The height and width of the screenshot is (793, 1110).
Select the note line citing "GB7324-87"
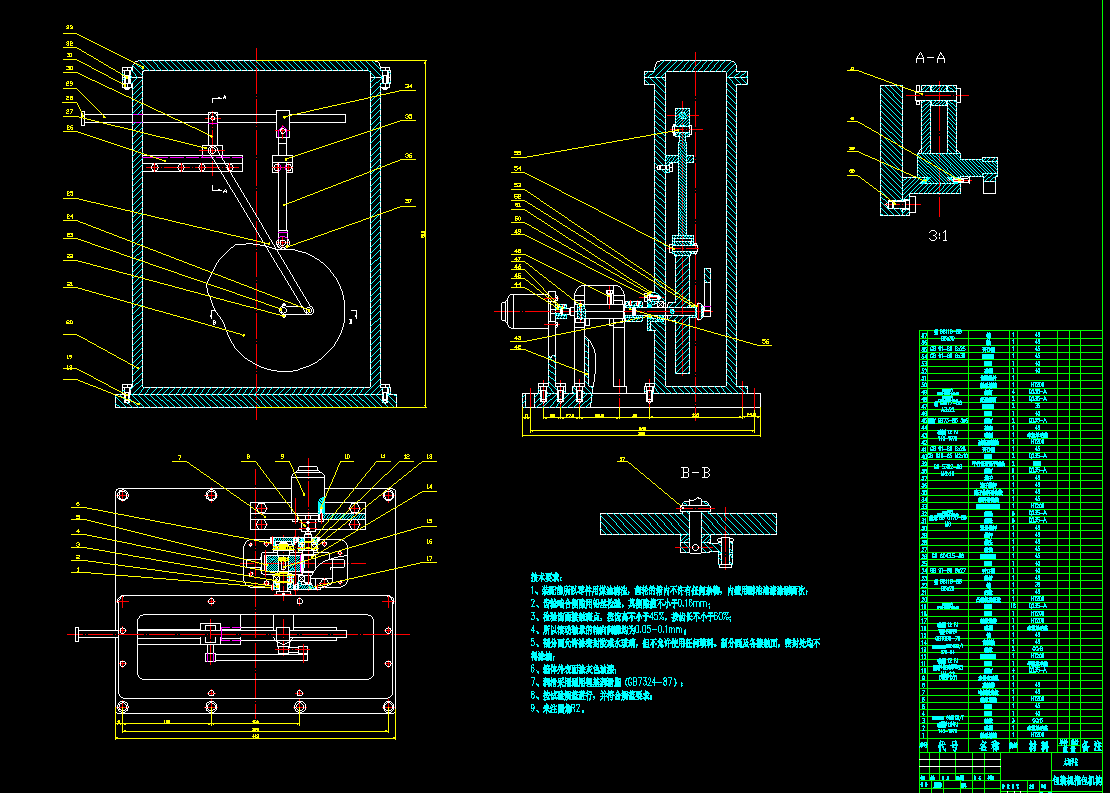click(x=607, y=683)
